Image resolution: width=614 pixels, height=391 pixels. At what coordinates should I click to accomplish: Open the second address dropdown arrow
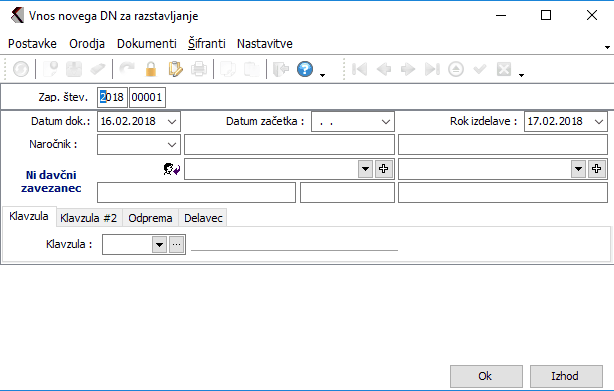(x=578, y=169)
